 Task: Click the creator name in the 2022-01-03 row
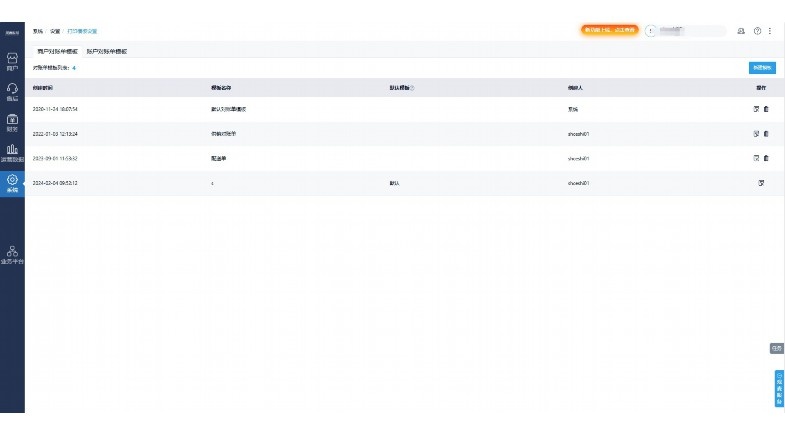578,134
